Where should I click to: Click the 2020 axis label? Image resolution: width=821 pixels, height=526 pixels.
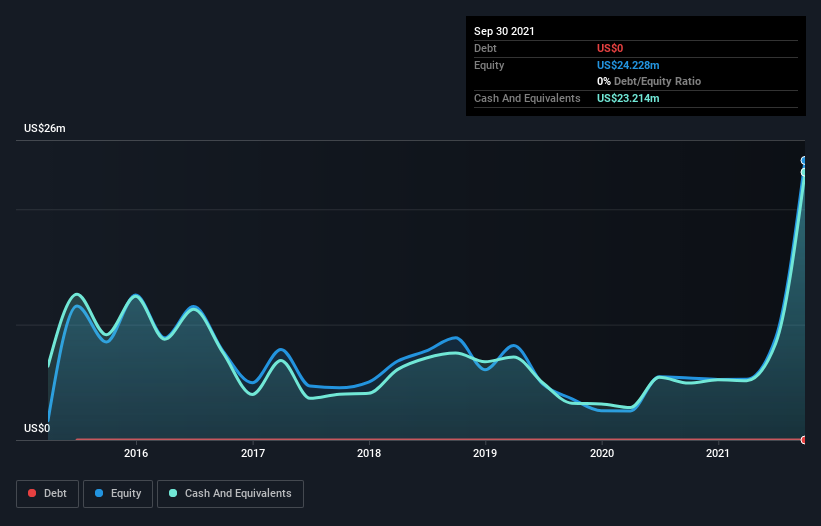click(602, 453)
